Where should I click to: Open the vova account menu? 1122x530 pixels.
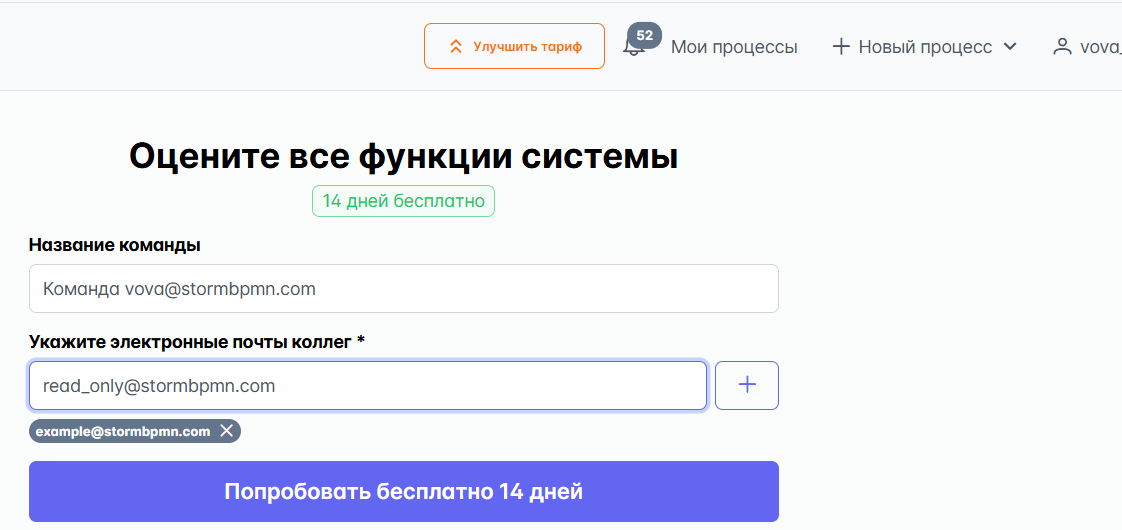click(x=1101, y=47)
